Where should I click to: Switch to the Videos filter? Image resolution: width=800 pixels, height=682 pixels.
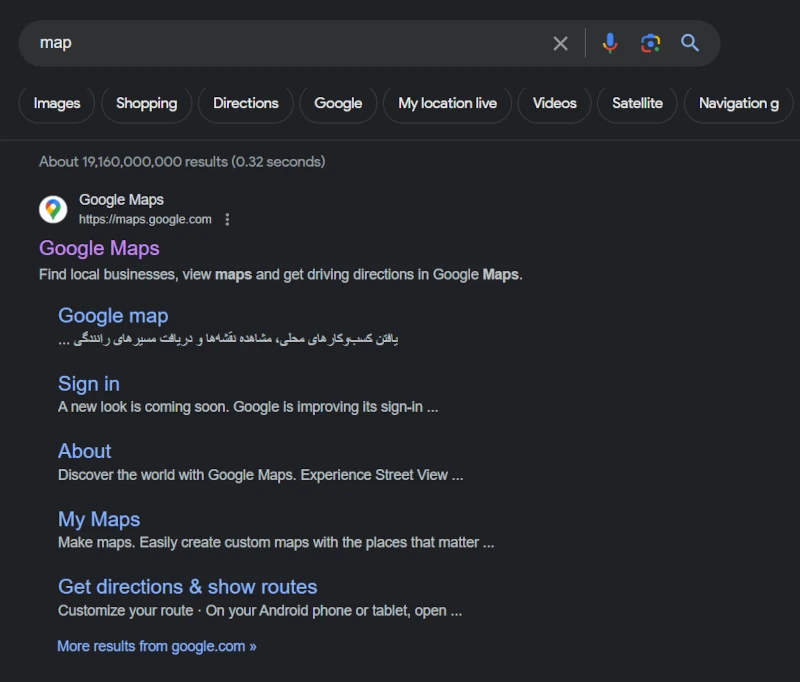[555, 104]
